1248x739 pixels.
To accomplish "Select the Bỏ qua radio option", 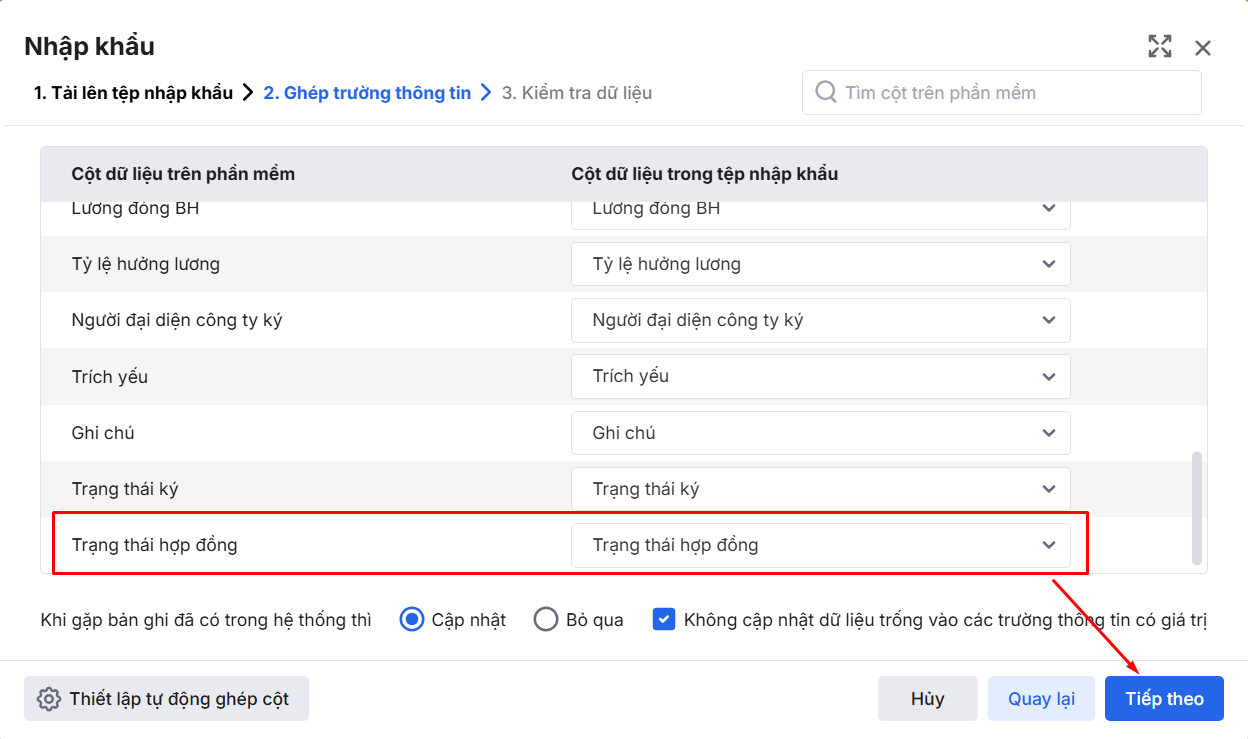I will point(546,620).
